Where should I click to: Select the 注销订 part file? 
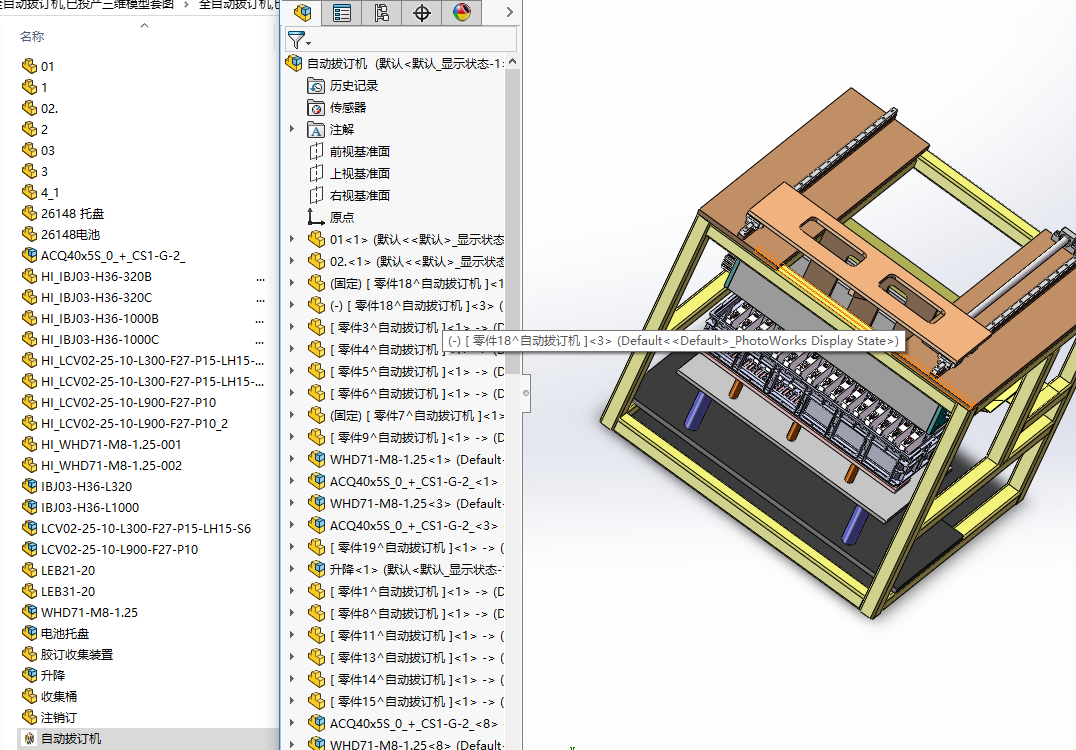click(49, 718)
